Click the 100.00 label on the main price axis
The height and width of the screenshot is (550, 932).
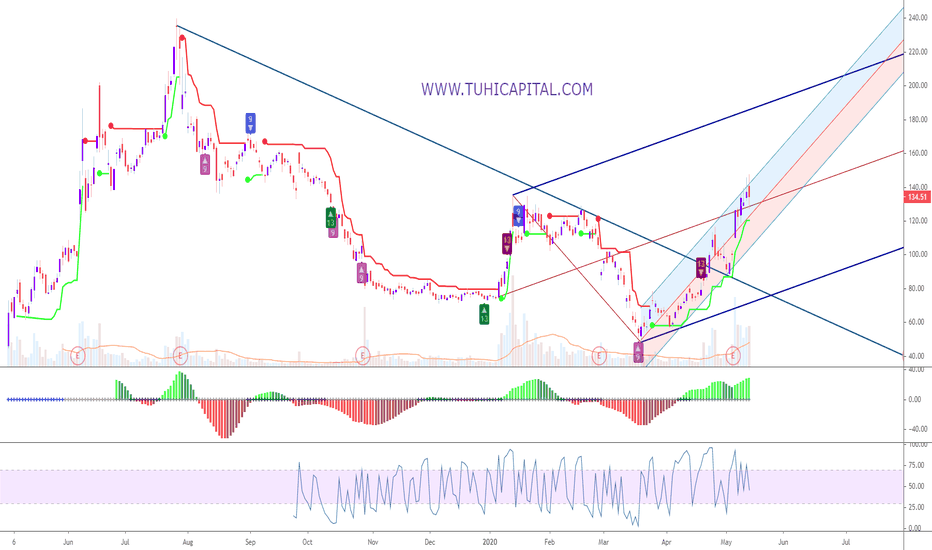click(918, 254)
